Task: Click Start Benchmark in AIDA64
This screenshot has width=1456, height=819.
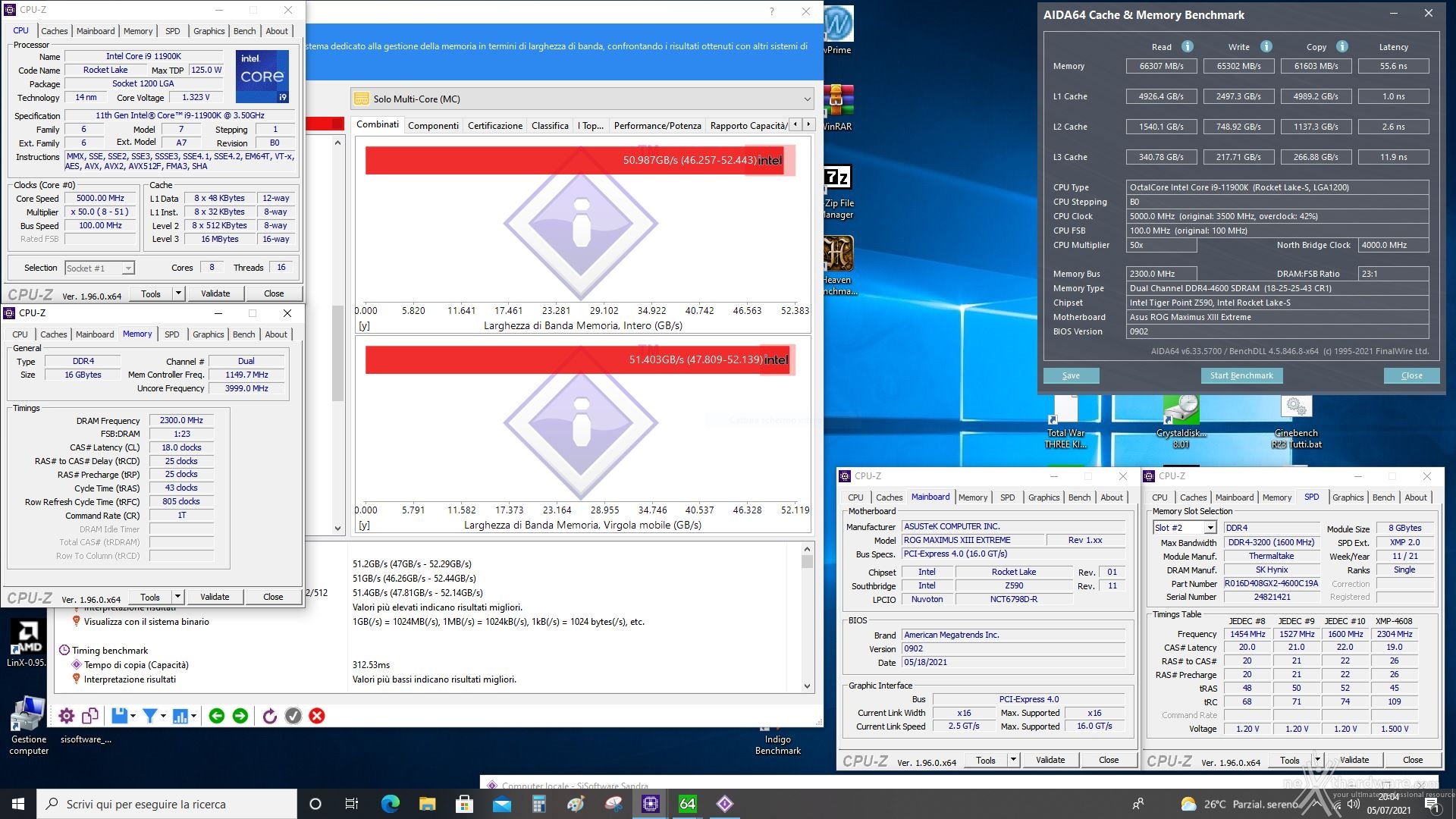Action: pyautogui.click(x=1241, y=375)
